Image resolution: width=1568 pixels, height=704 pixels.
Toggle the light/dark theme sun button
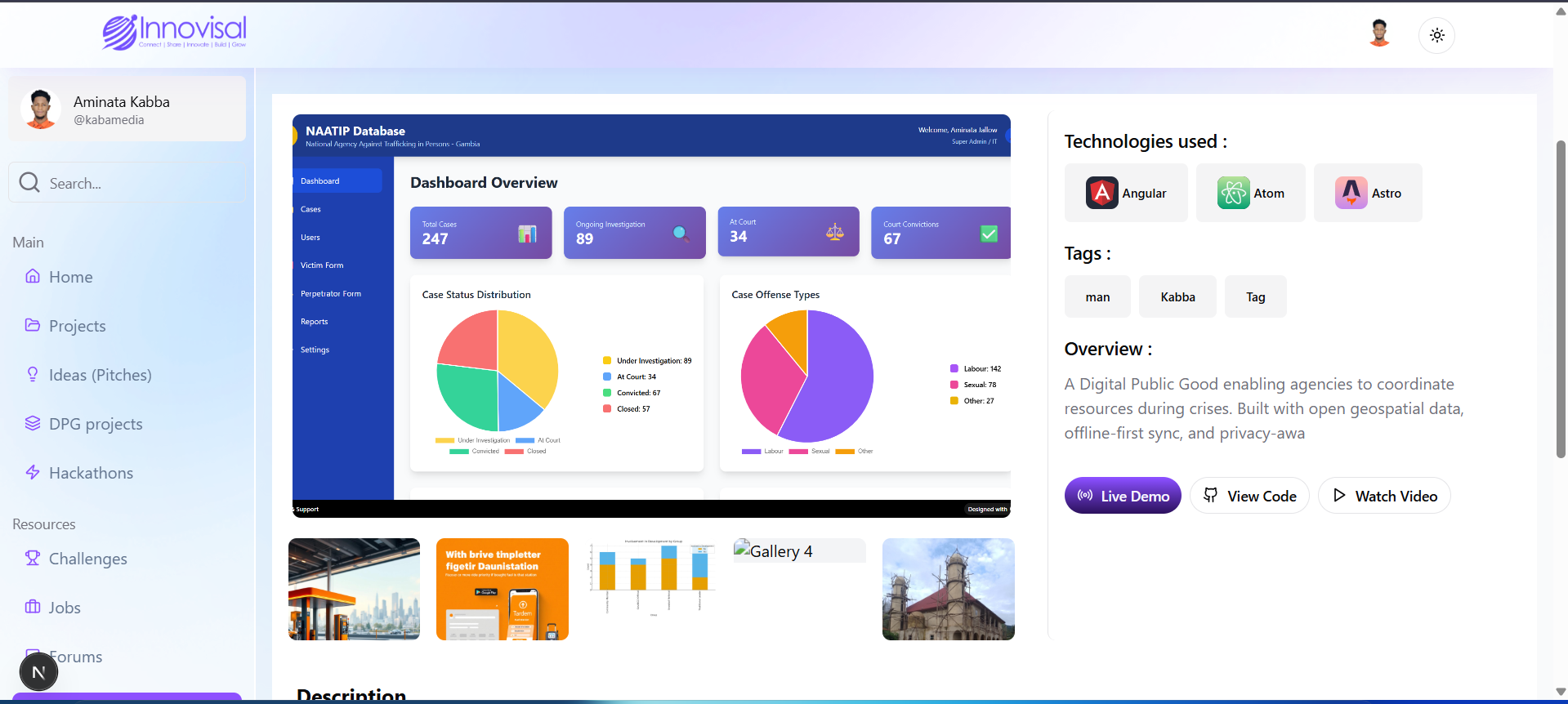tap(1436, 35)
